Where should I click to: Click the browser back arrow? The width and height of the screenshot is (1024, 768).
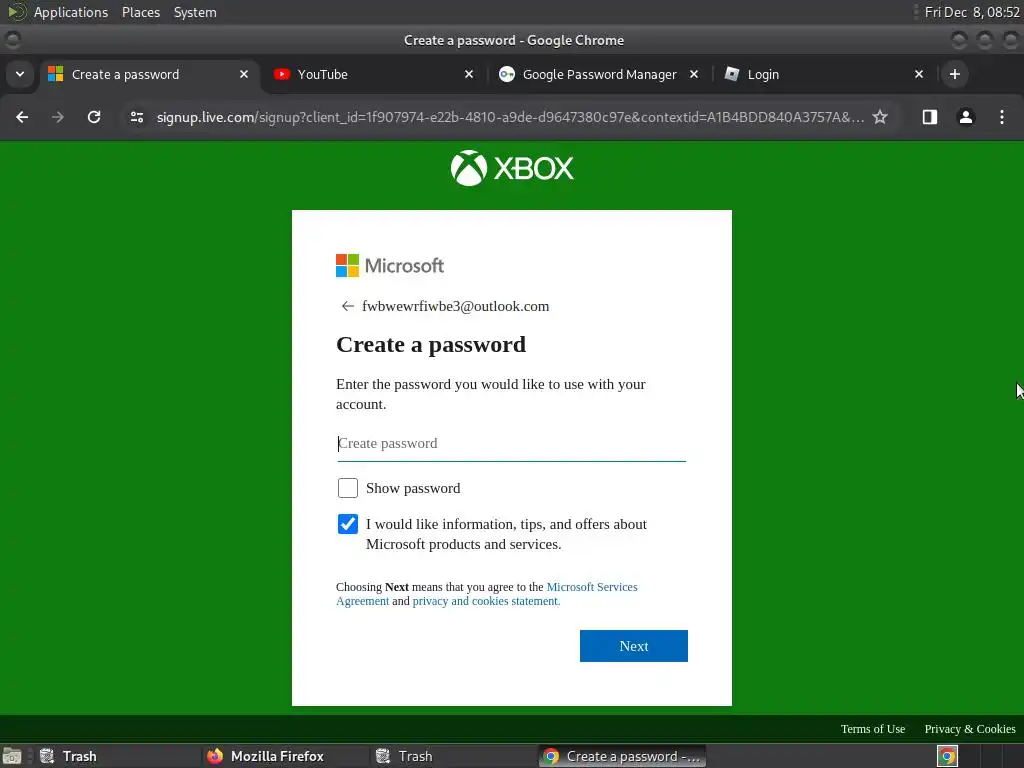(x=22, y=117)
